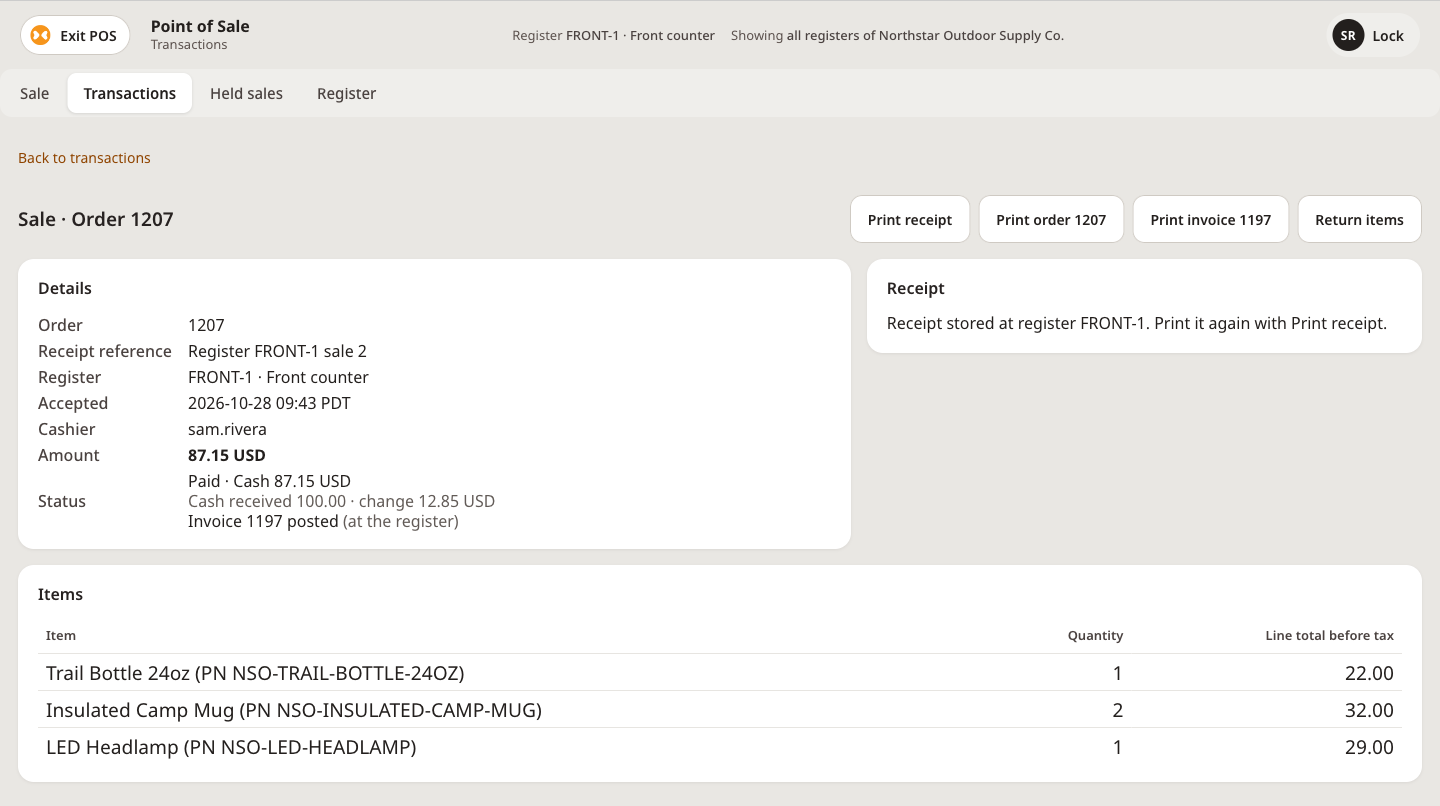Select the Transactions tab
Viewport: 1440px width, 806px height.
tap(130, 93)
